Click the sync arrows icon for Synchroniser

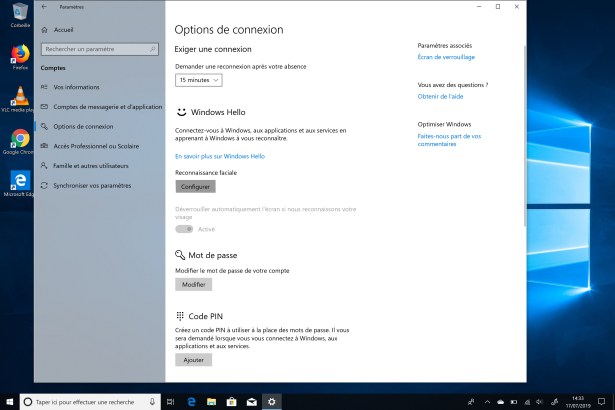tap(44, 185)
